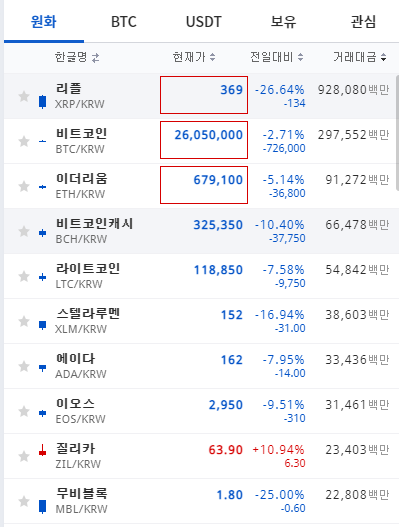Toggle favorite star for 비트코인 BTC/KRW
The width and height of the screenshot is (399, 527).
pyautogui.click(x=24, y=141)
